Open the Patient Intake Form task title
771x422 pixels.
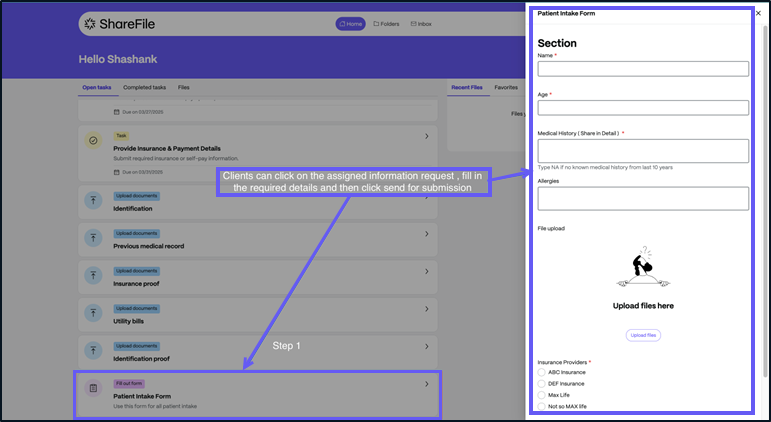pos(142,396)
